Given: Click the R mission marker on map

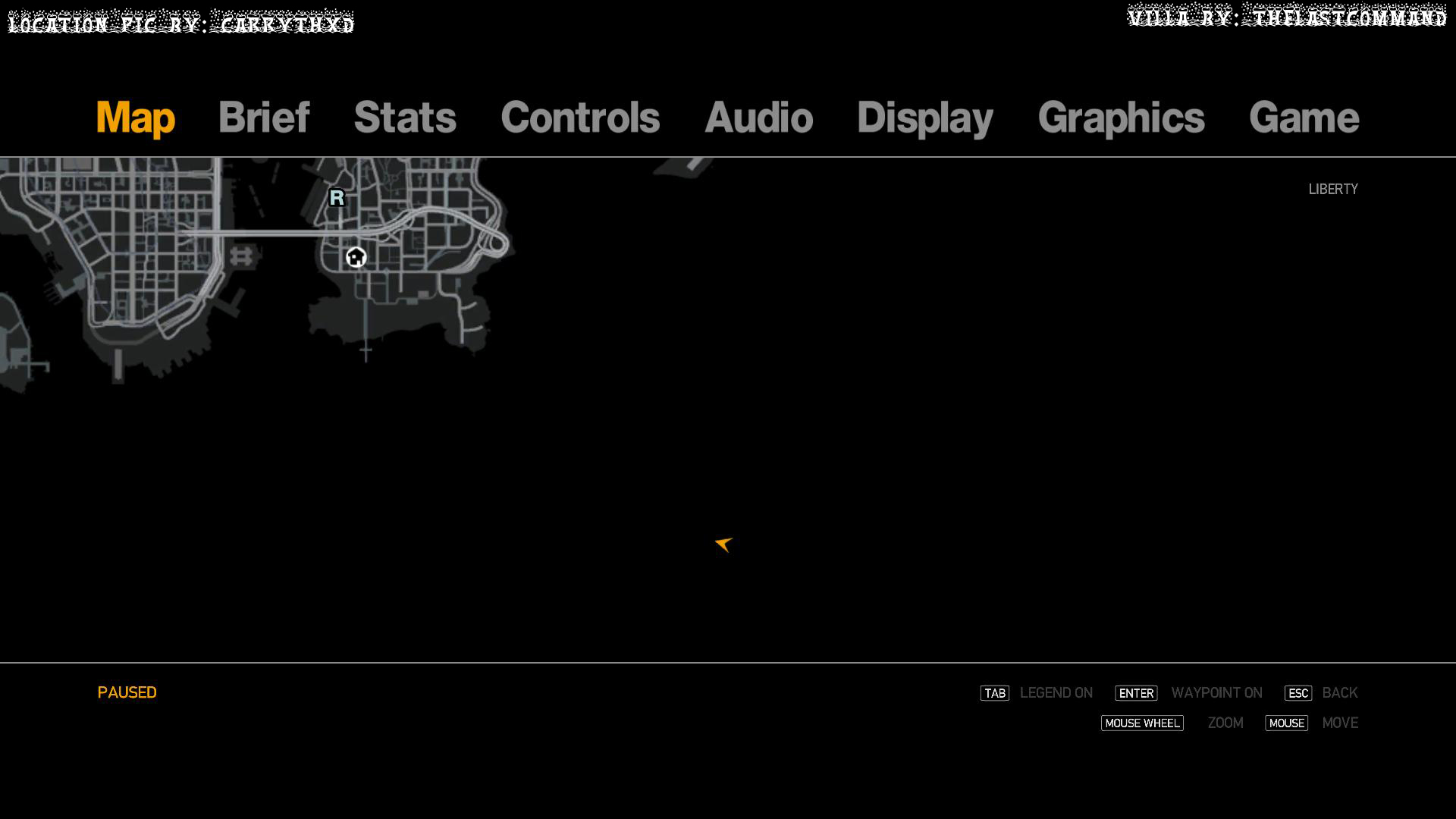Looking at the screenshot, I should 337,198.
